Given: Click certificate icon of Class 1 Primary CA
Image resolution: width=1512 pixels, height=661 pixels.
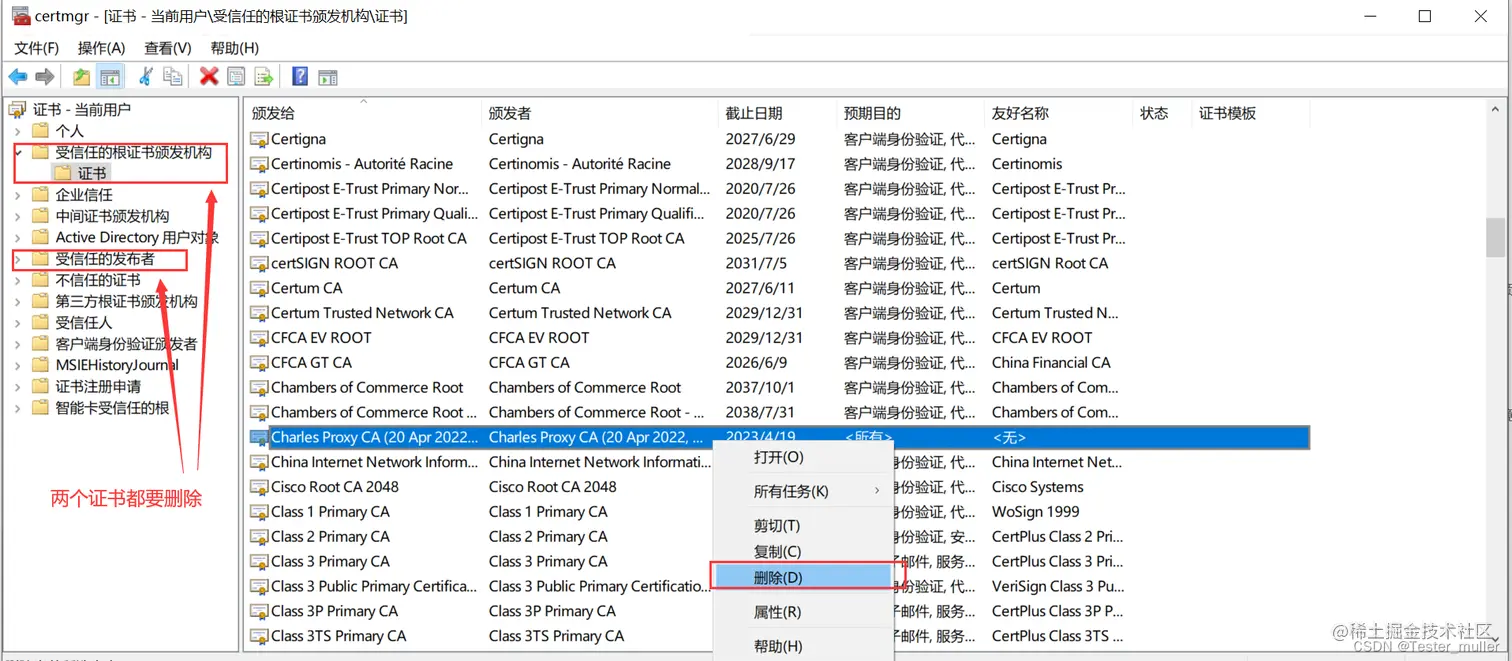Looking at the screenshot, I should [x=259, y=512].
